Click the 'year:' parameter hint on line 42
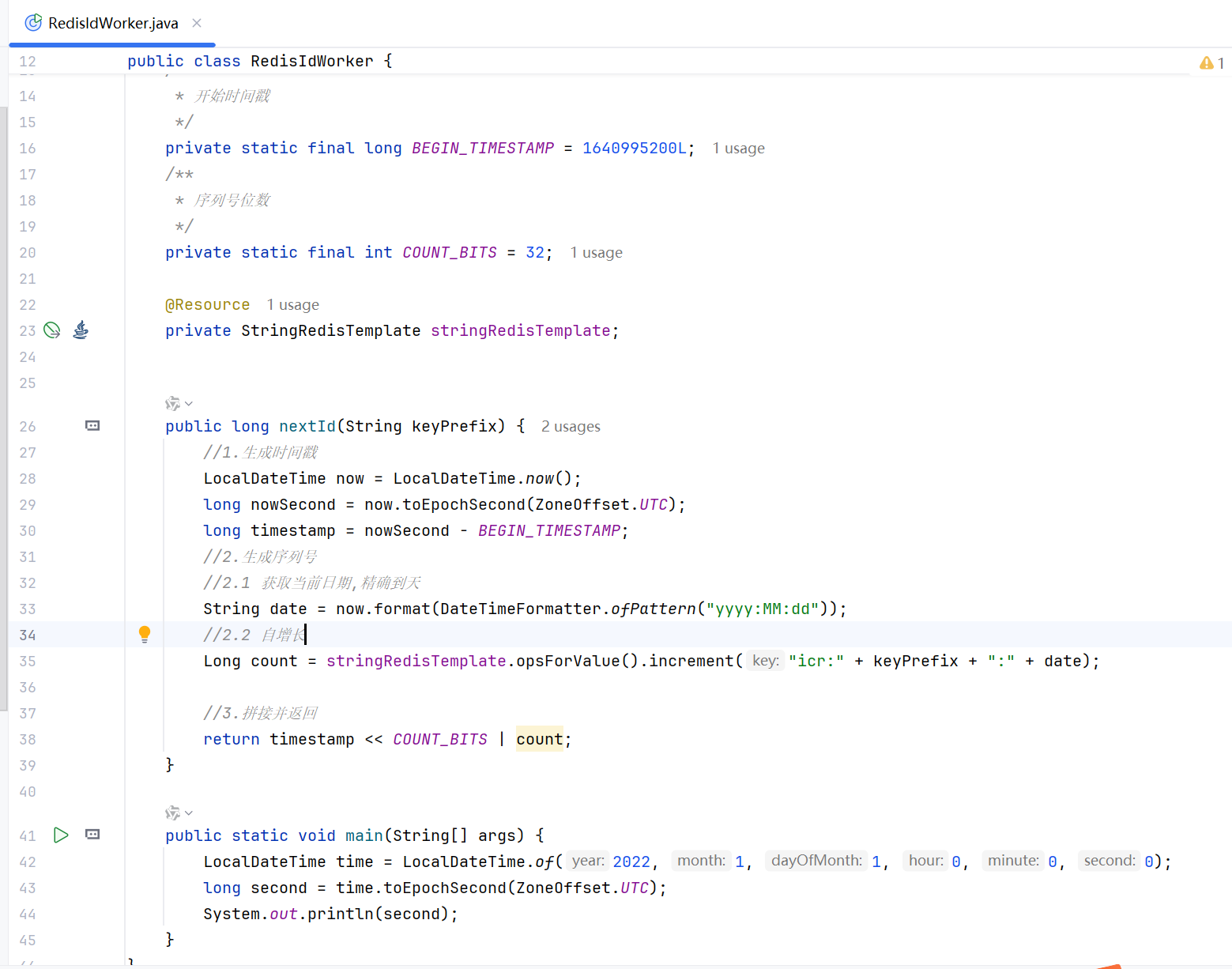This screenshot has height=969, width=1232. click(588, 861)
